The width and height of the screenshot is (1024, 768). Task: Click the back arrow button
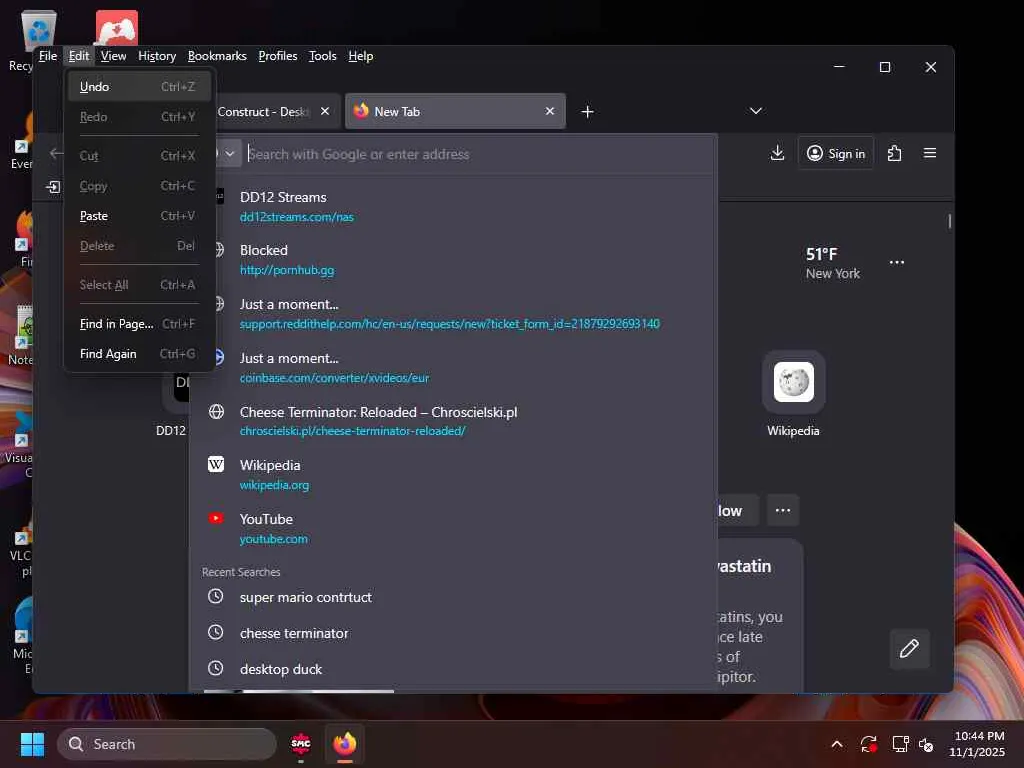coord(56,153)
